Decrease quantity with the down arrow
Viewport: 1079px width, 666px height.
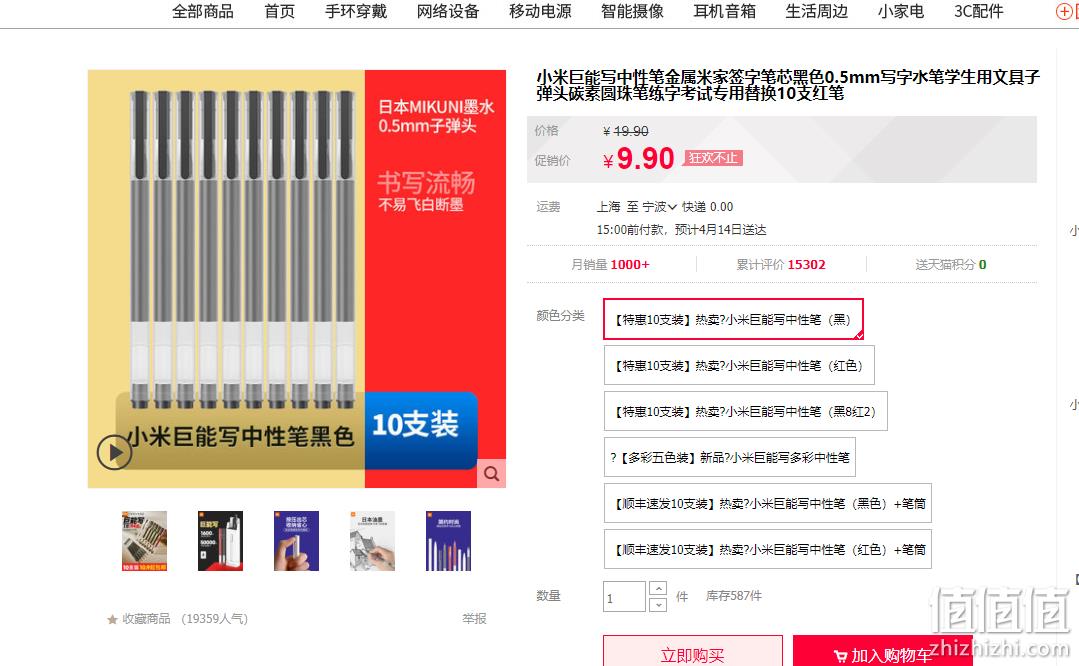click(658, 605)
